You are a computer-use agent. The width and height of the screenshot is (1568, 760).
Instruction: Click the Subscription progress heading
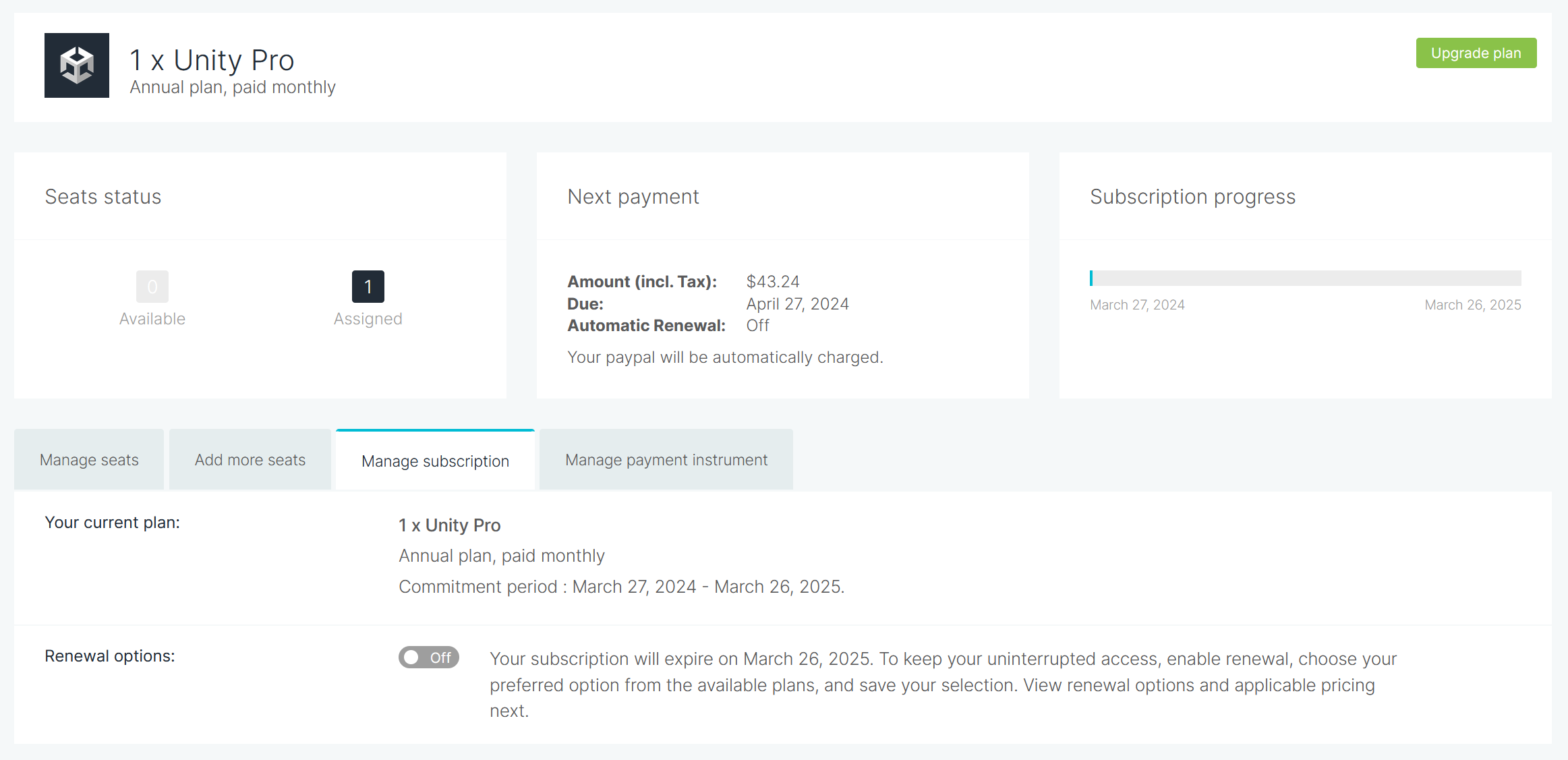tap(1192, 197)
